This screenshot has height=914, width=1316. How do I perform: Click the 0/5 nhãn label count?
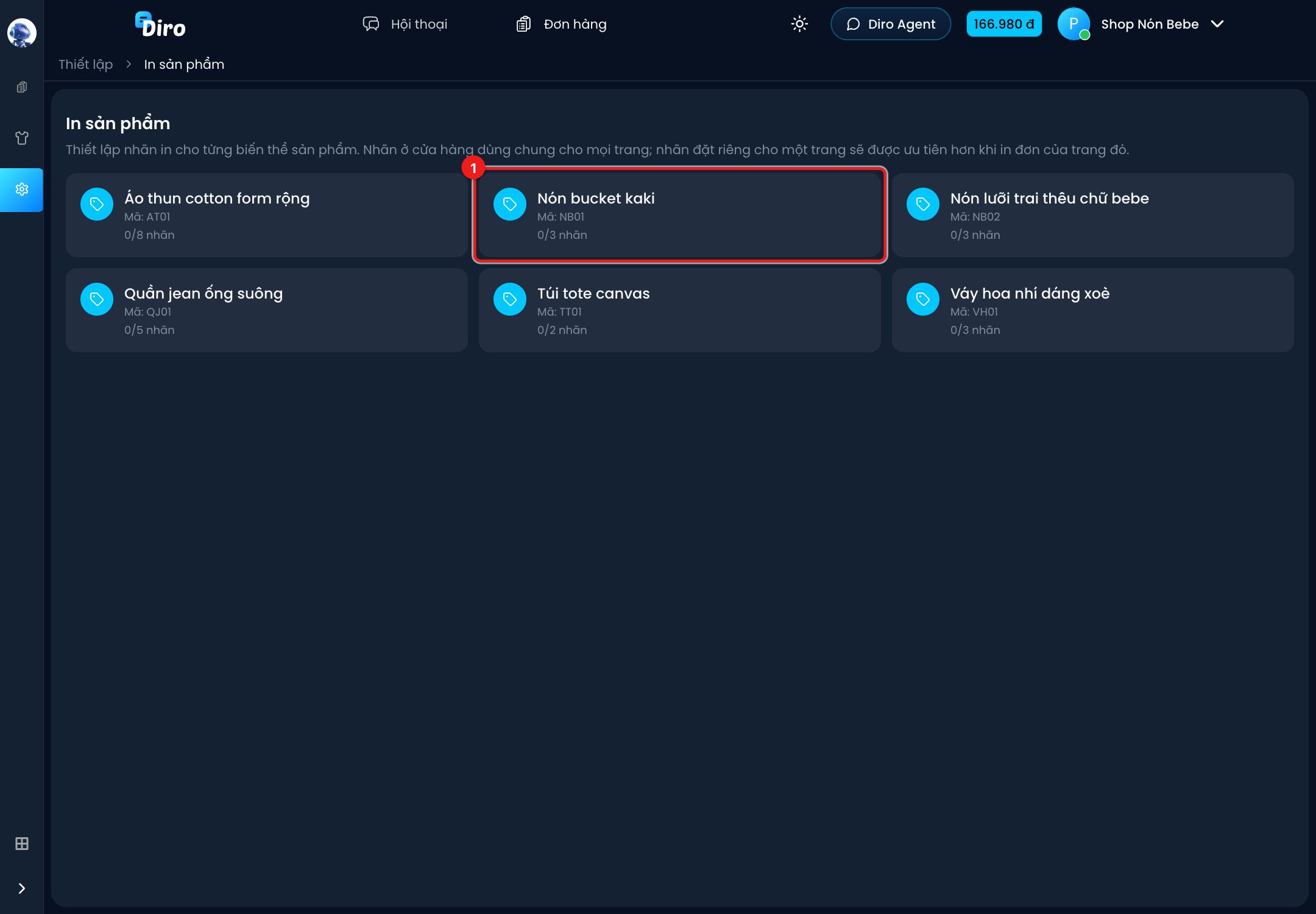pyautogui.click(x=149, y=330)
